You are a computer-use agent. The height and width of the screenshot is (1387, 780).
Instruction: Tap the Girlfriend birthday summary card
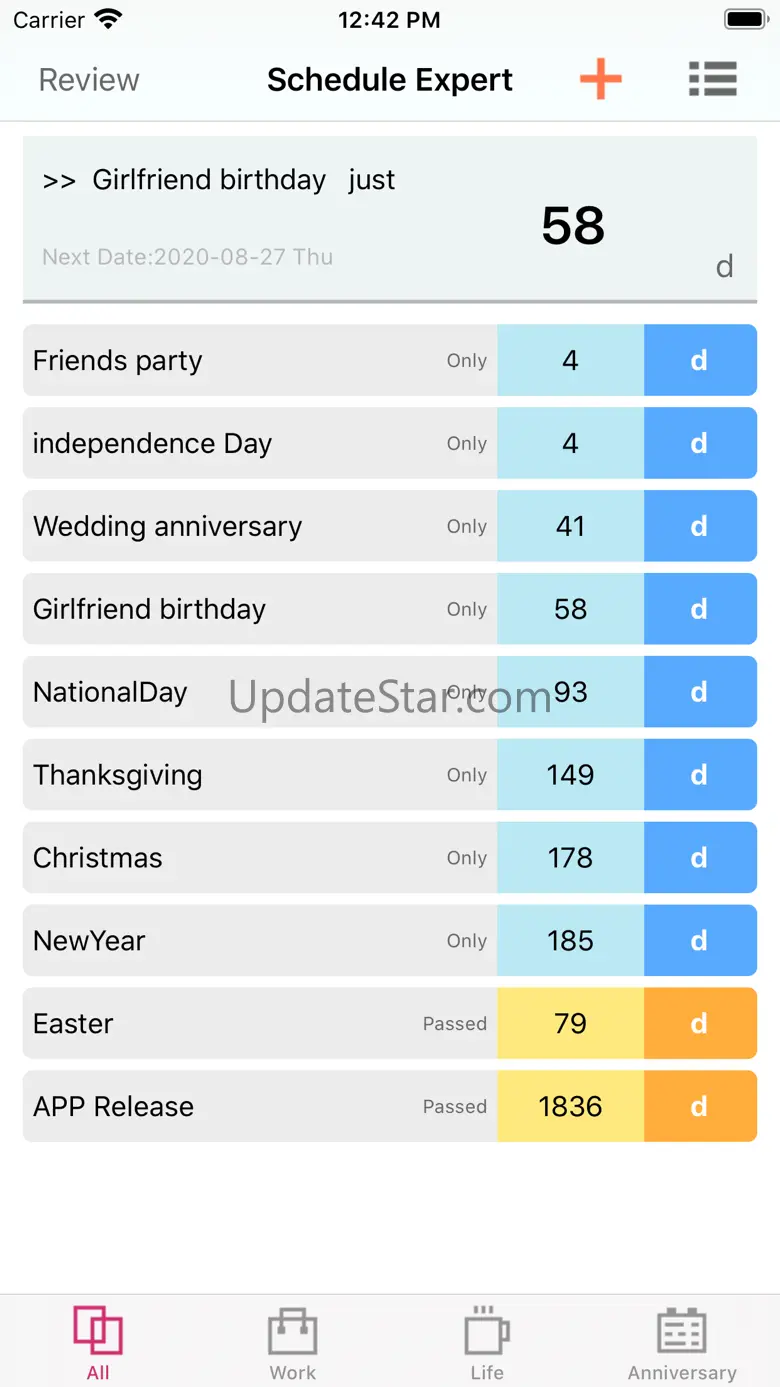click(390, 219)
